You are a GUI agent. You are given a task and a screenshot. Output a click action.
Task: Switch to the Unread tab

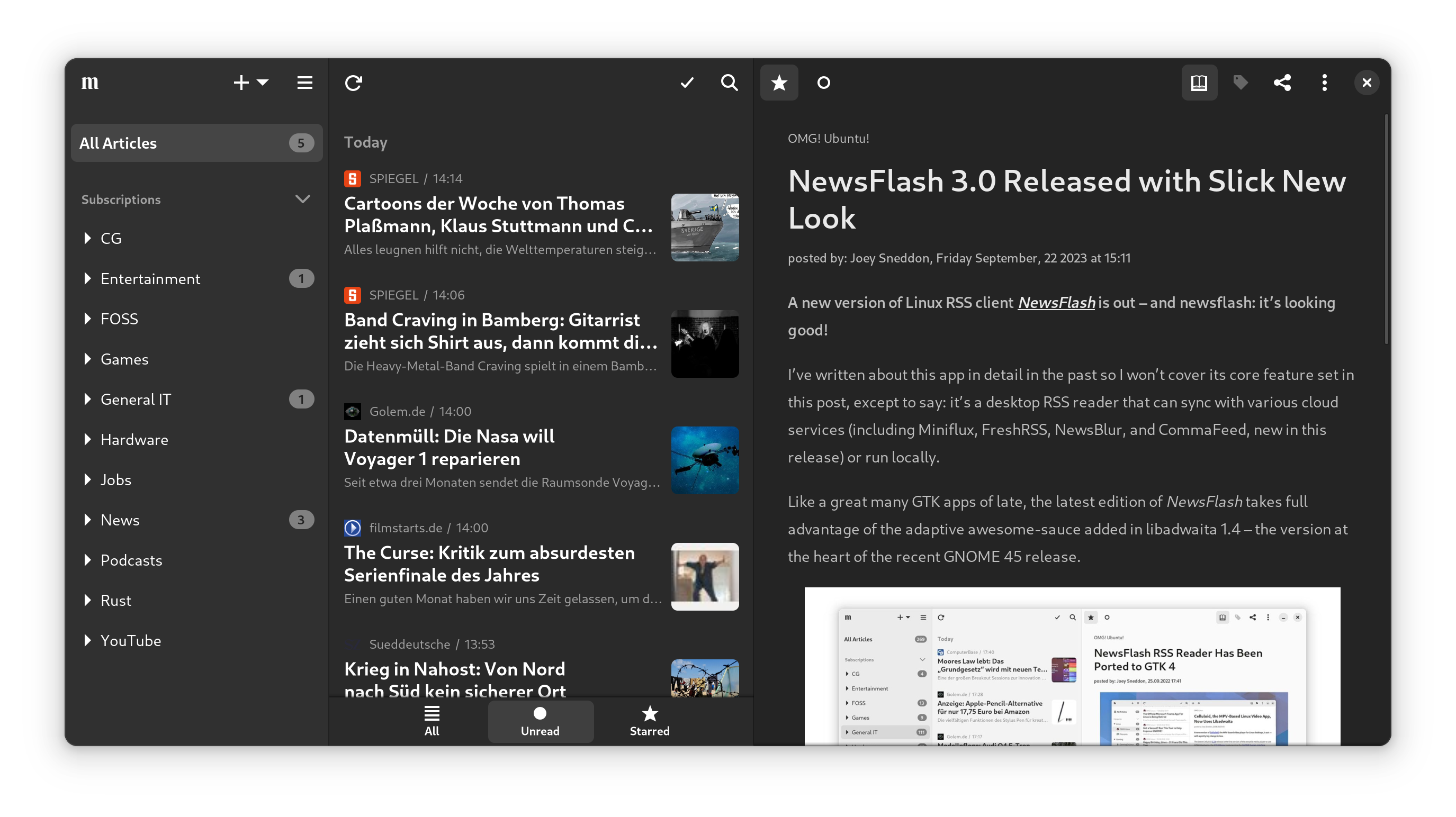pos(541,722)
